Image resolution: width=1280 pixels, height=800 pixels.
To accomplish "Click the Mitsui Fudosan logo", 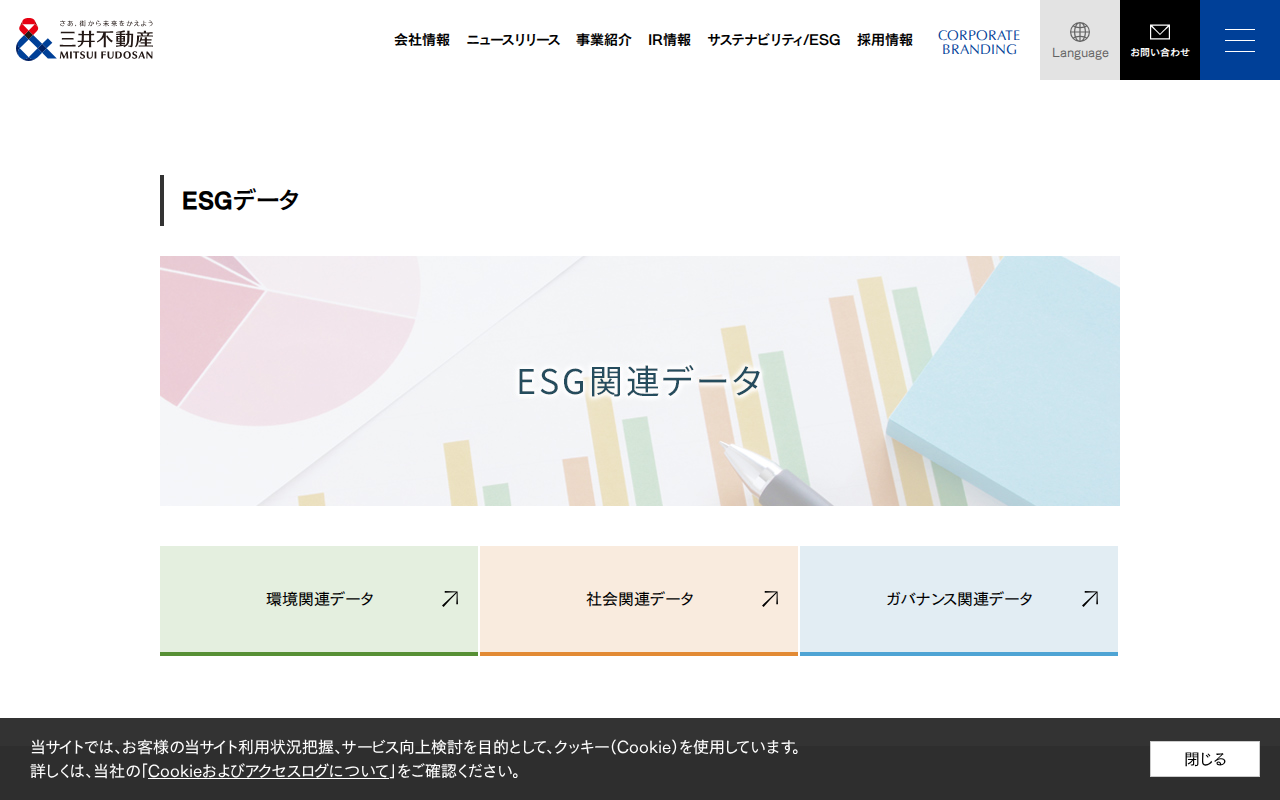I will [85, 40].
